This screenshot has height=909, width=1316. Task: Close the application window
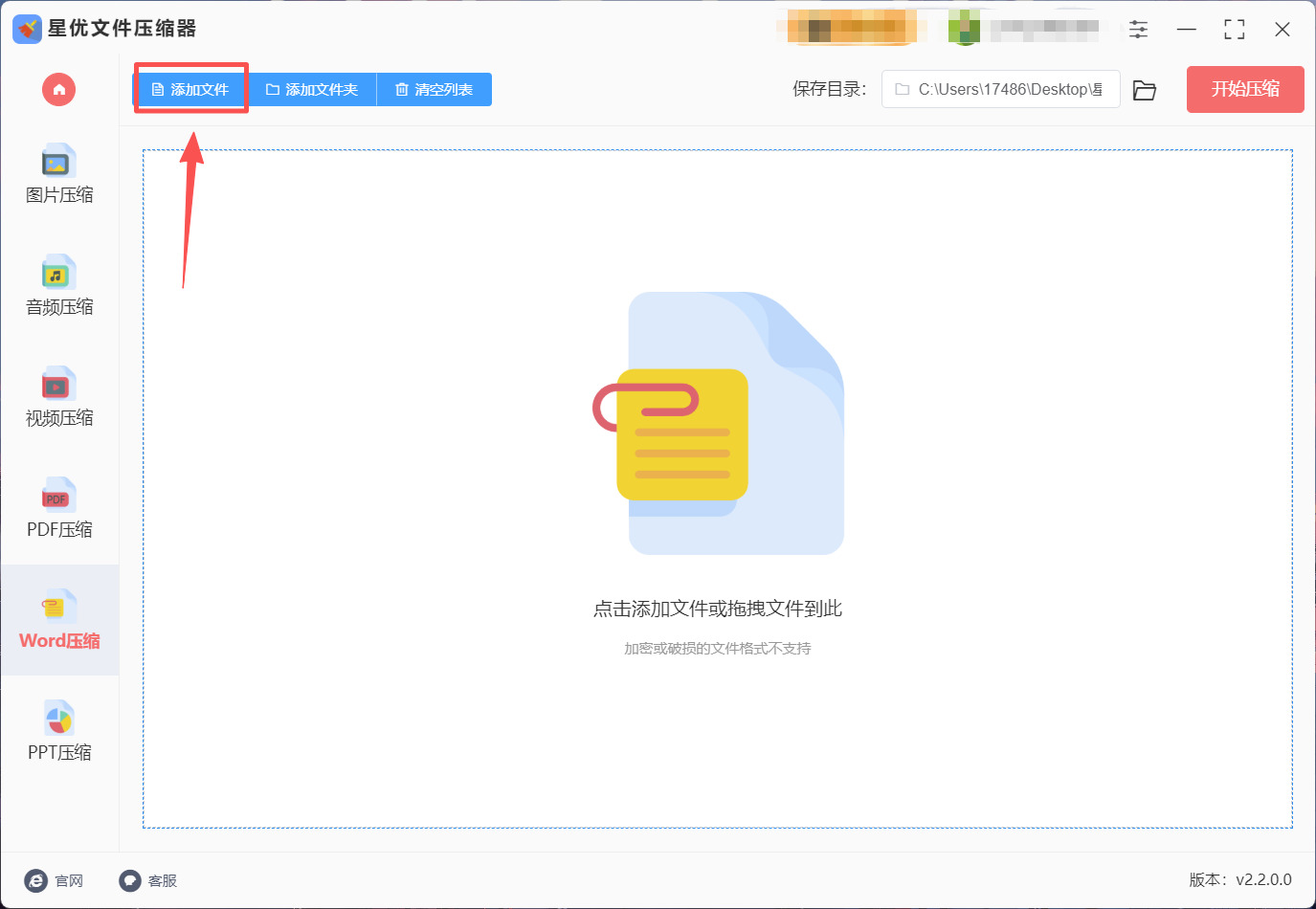pyautogui.click(x=1283, y=30)
